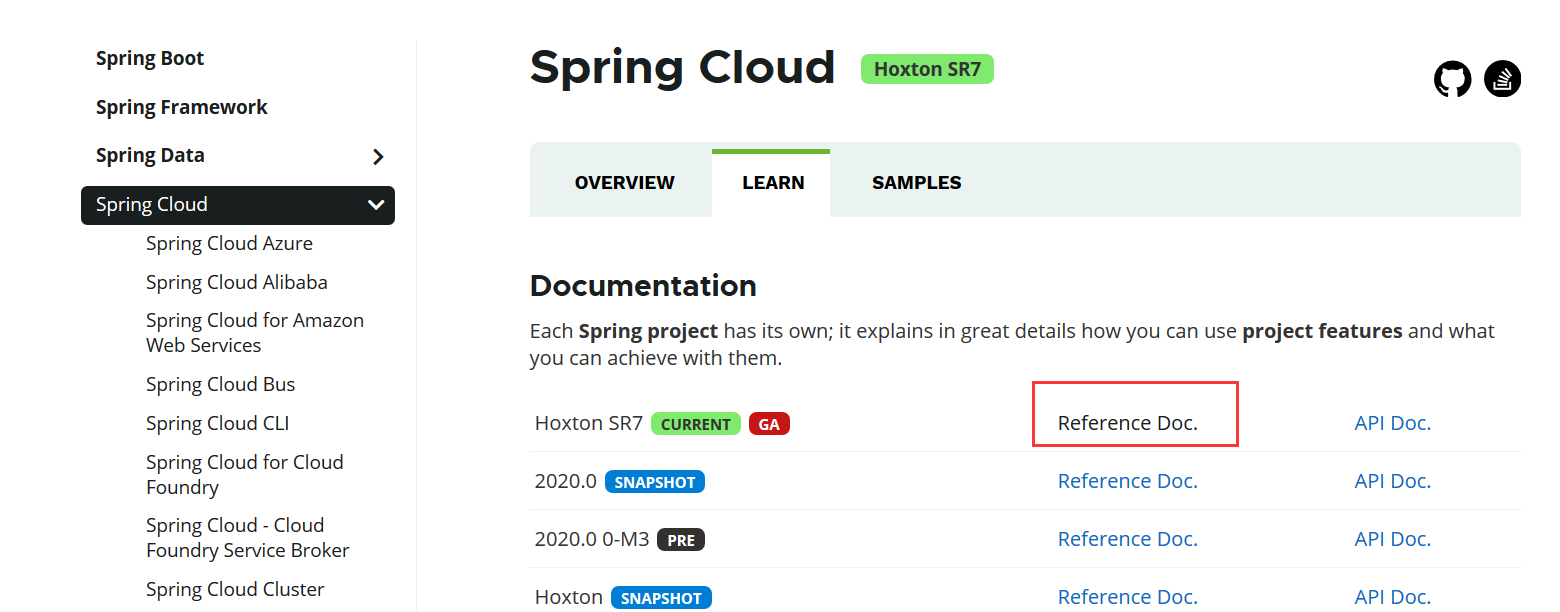Open API Doc. for Hoxton SR7
1560x612 pixels.
coord(1393,423)
